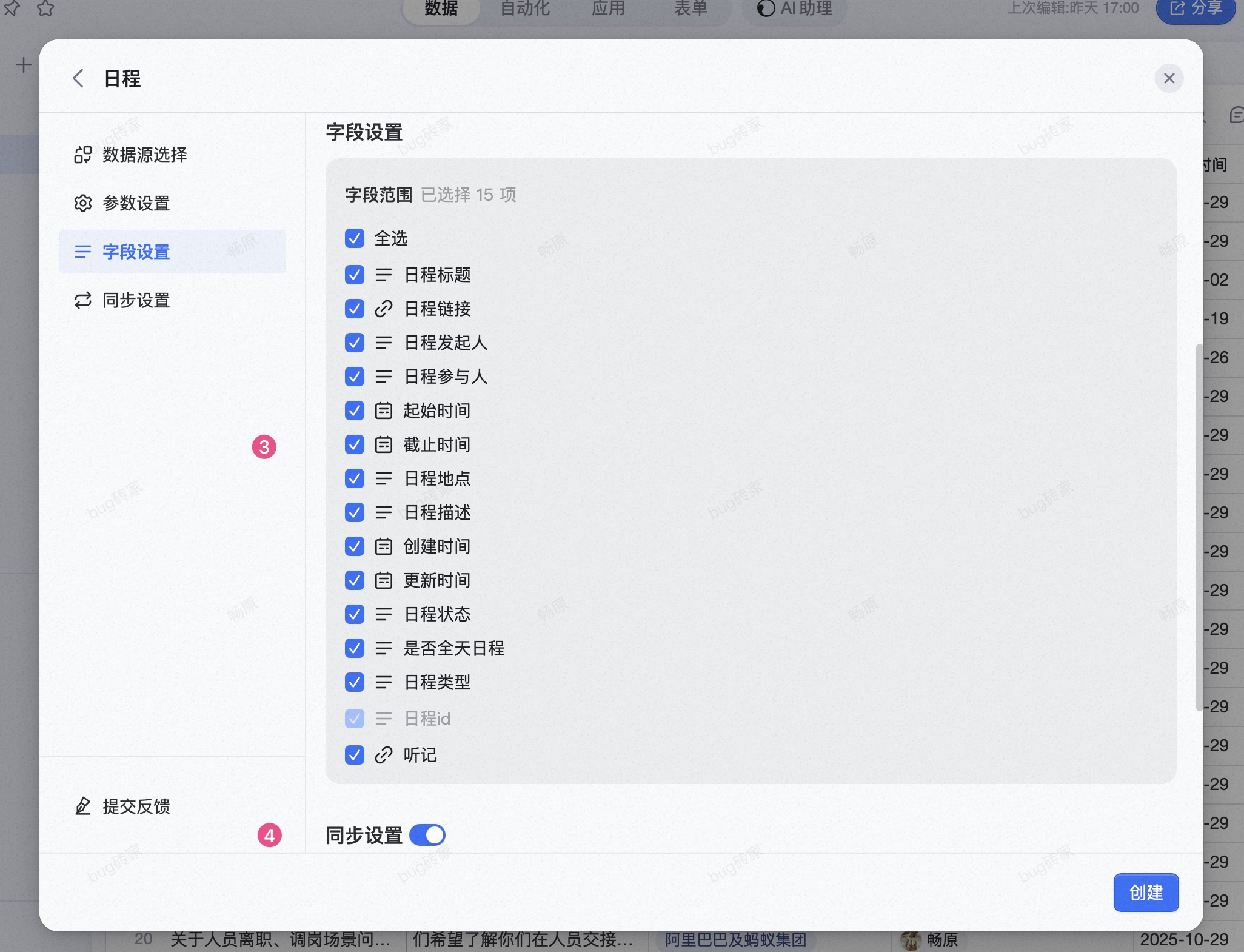Click the dialog's vertical scrollbar

tap(1199, 527)
